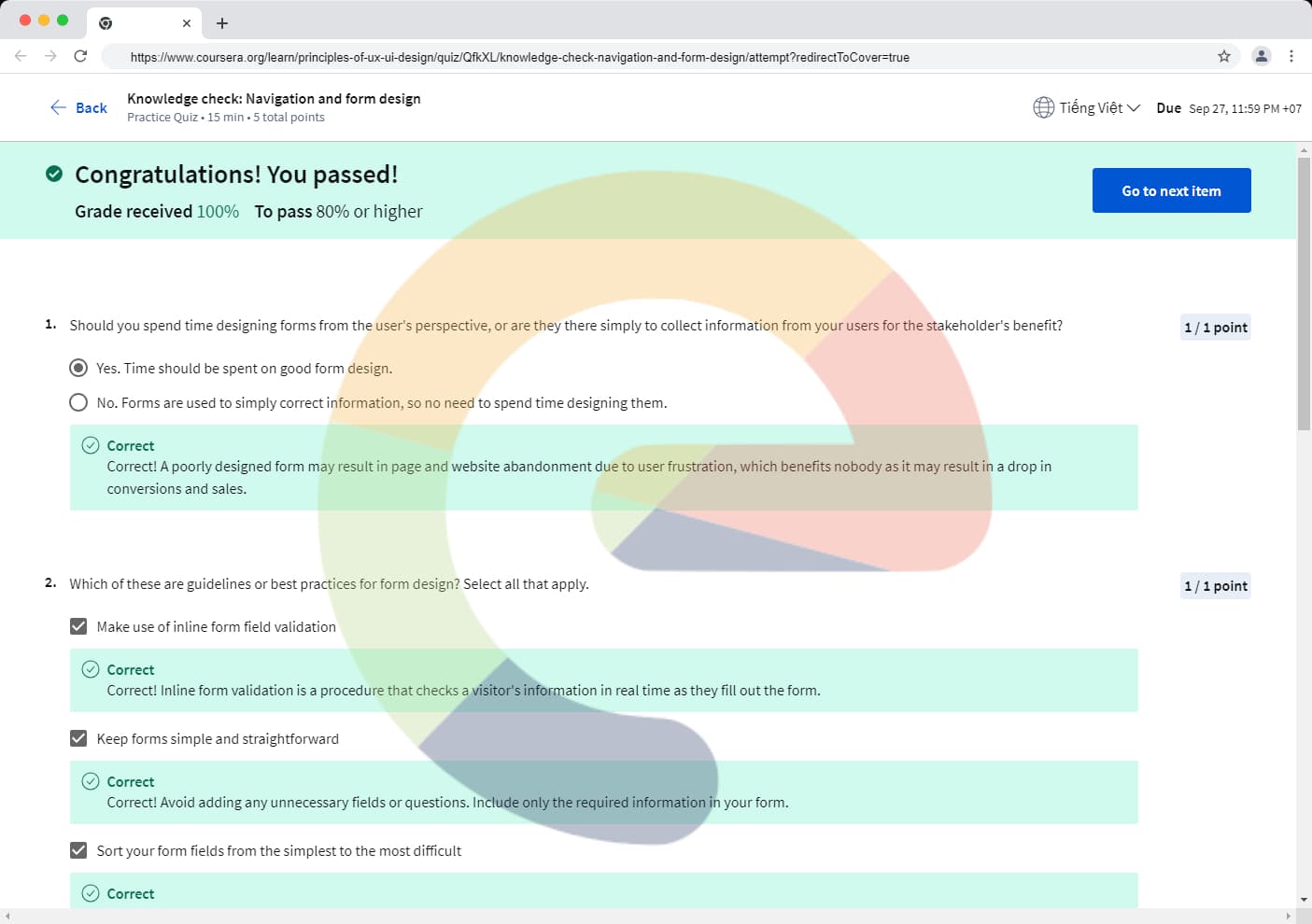
Task: Select the 'No. Forms are used' radio option
Action: coord(78,402)
